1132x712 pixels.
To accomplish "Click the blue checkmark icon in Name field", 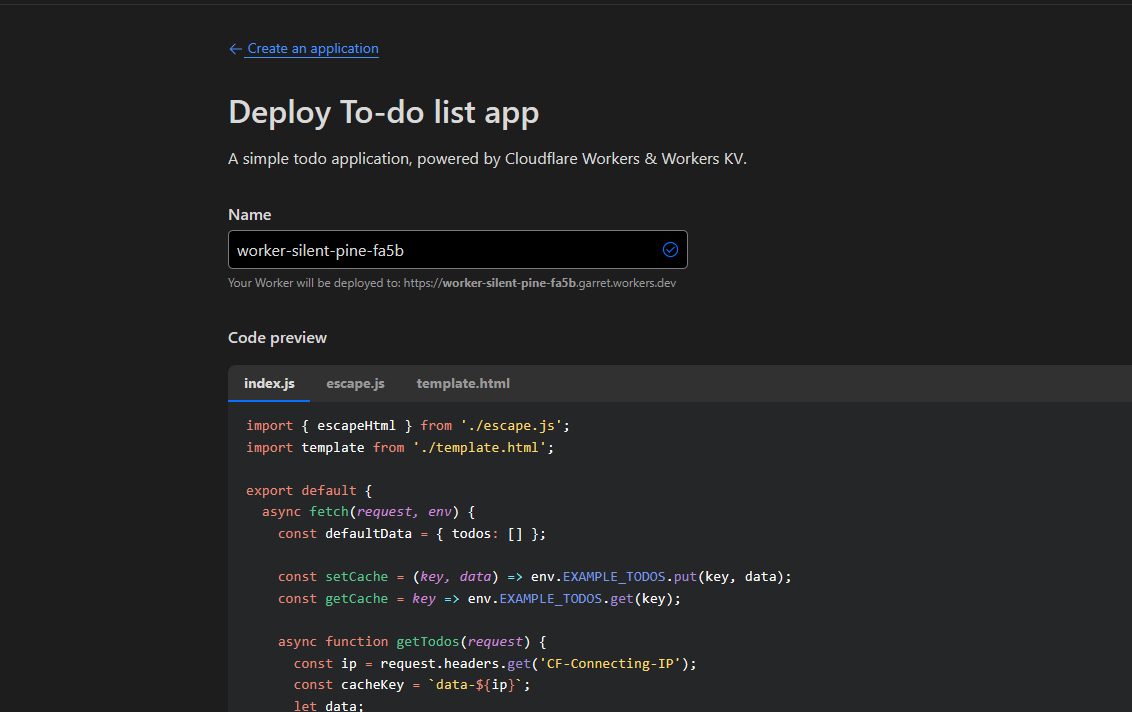I will click(670, 250).
